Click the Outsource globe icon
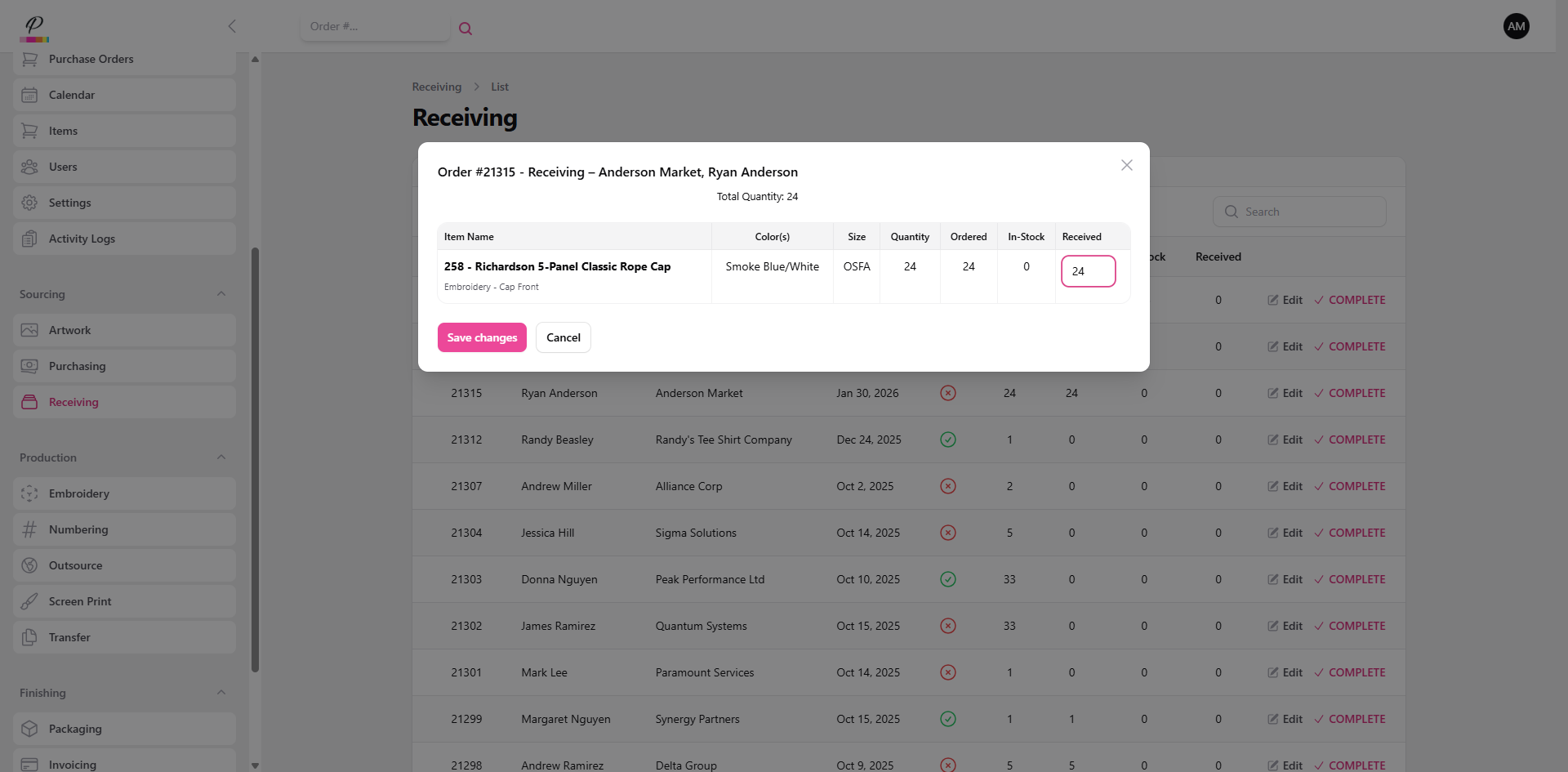The image size is (1568, 772). pos(29,565)
